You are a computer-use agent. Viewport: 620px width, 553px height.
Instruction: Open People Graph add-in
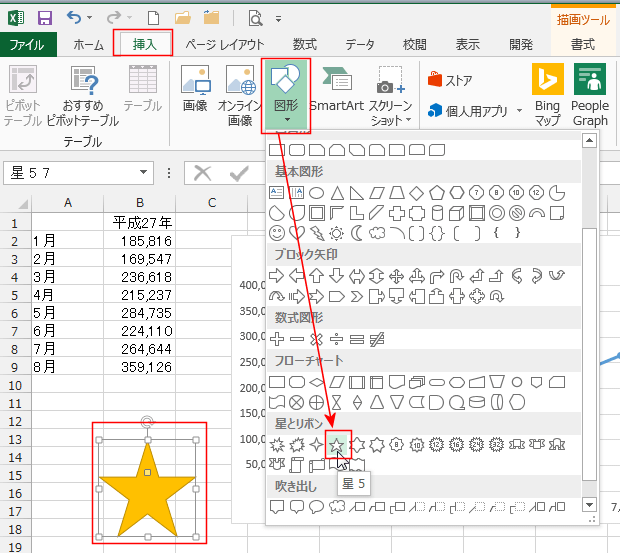[590, 96]
